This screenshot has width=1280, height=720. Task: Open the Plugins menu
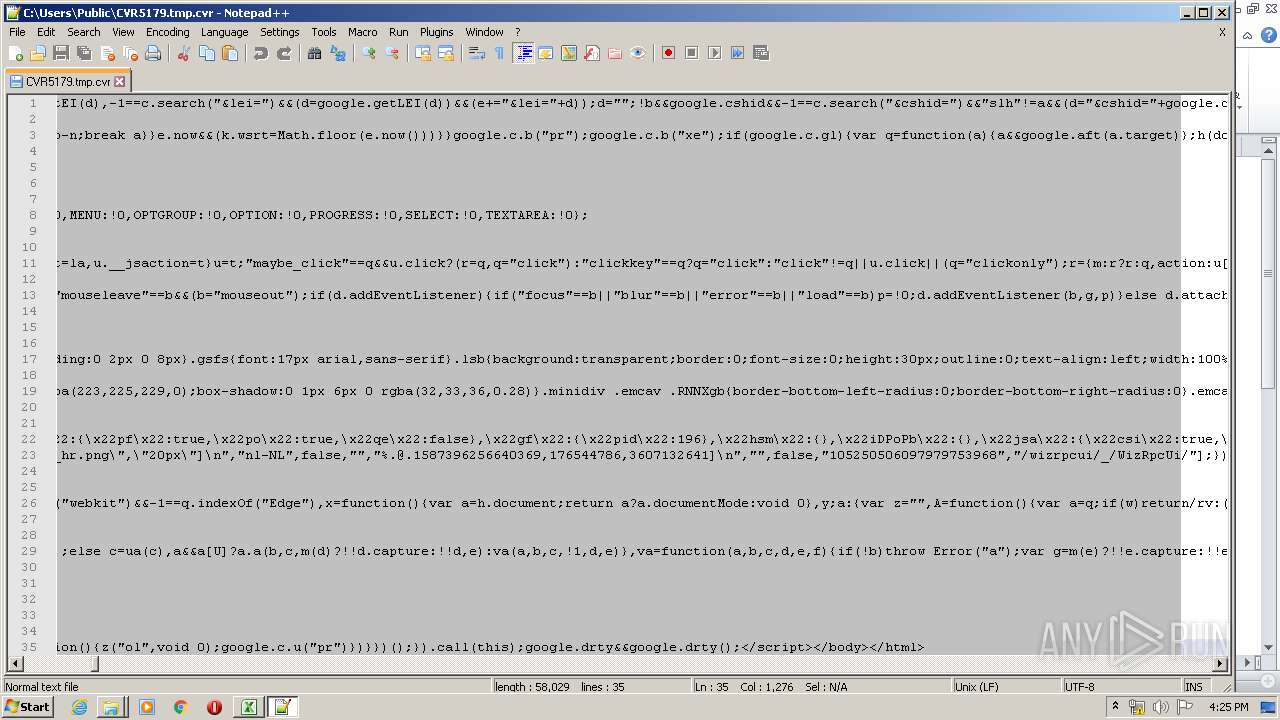coord(437,32)
